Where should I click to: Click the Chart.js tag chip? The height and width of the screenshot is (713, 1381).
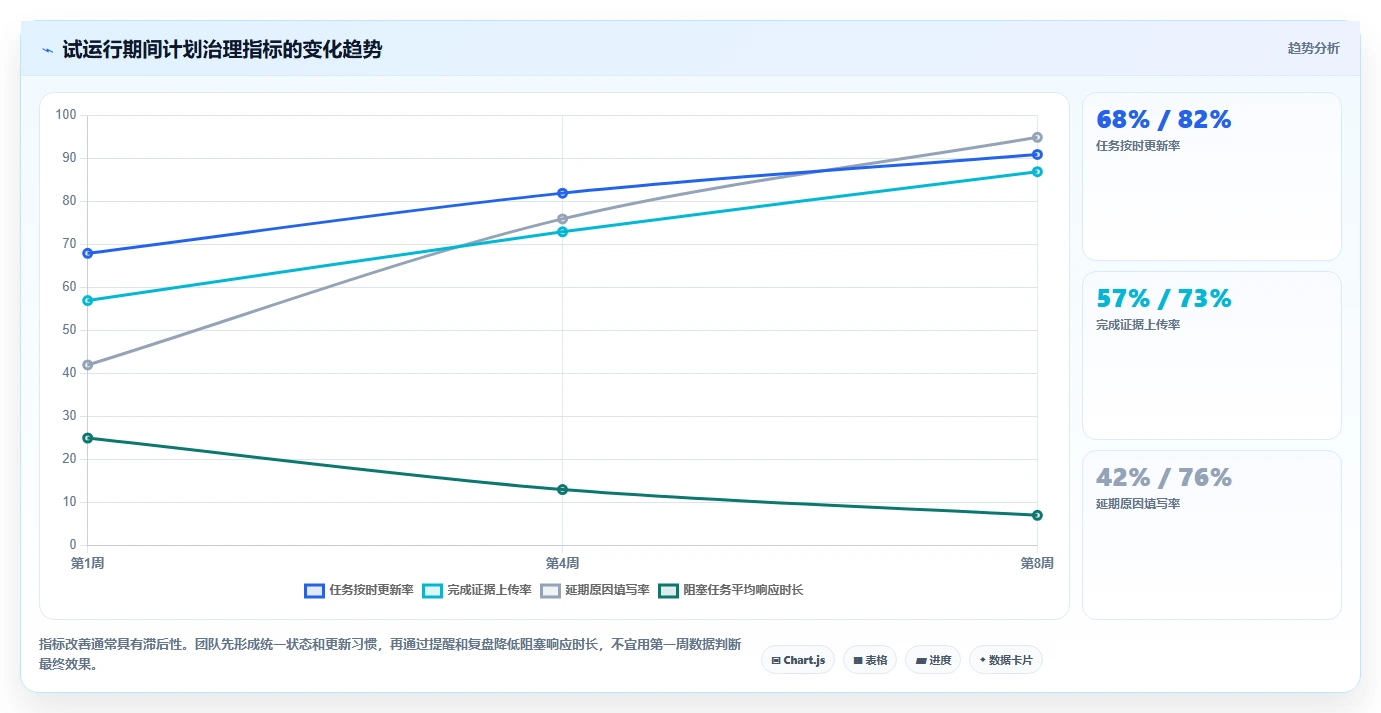coord(798,660)
